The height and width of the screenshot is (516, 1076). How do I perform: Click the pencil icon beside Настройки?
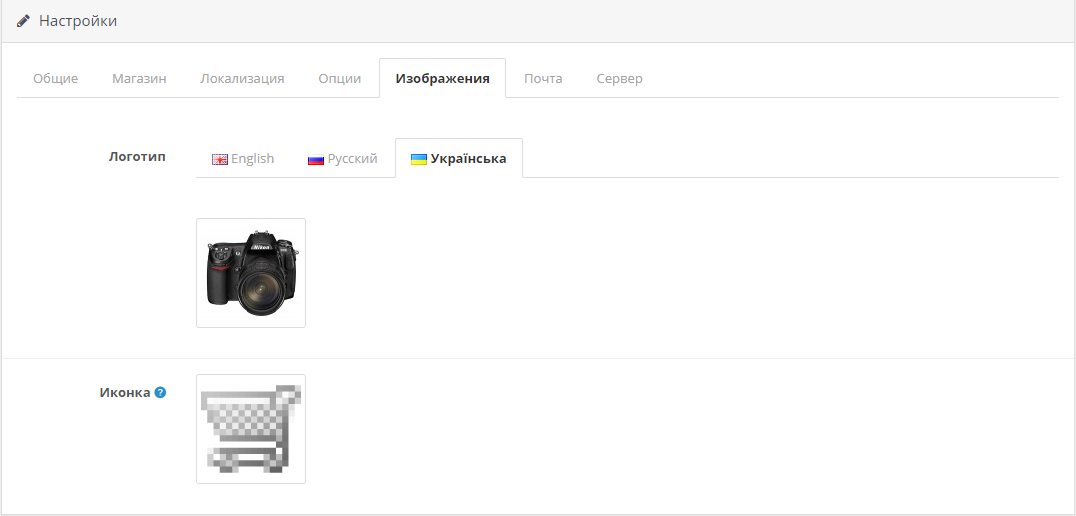(x=23, y=21)
